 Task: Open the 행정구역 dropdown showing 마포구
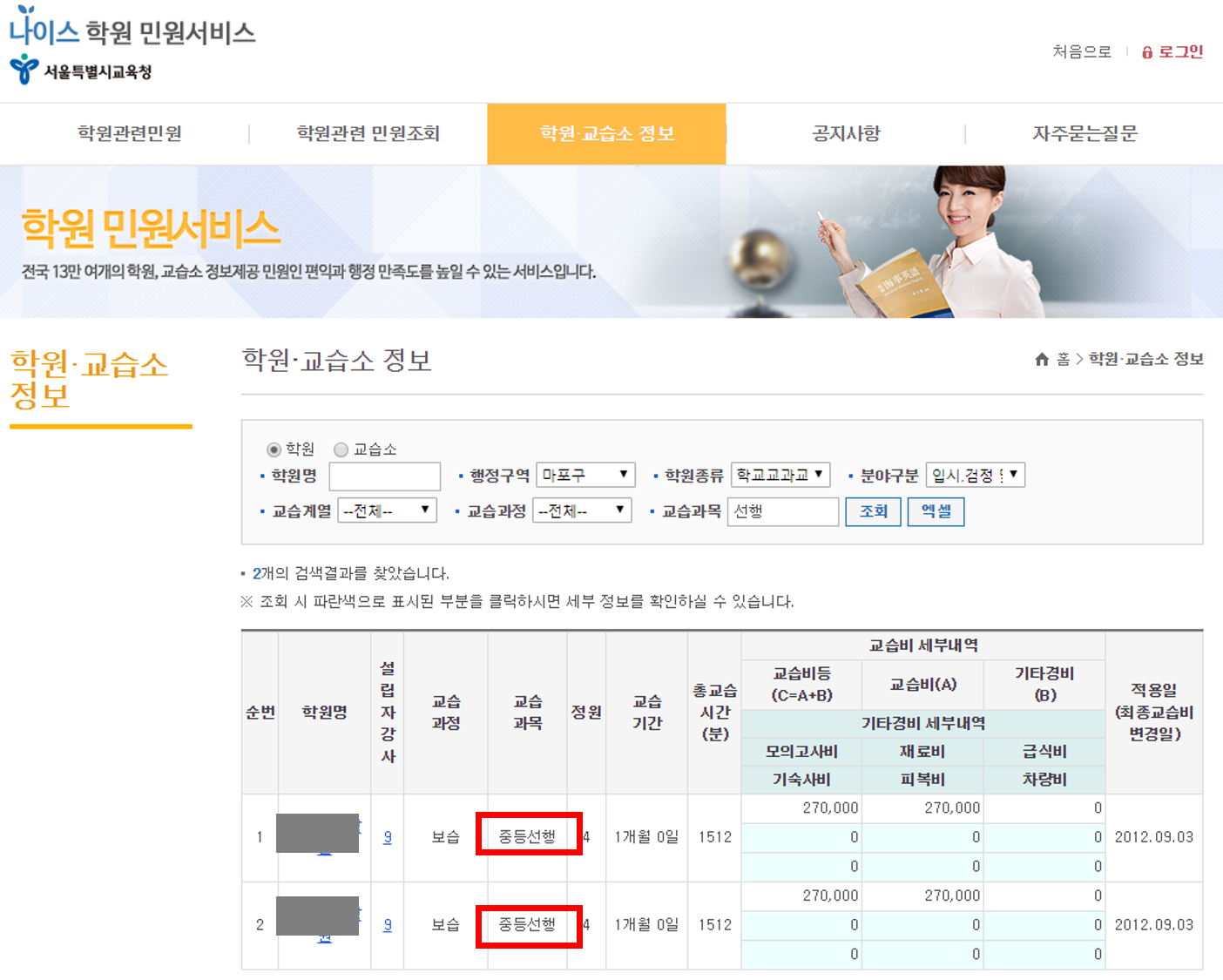tap(585, 475)
